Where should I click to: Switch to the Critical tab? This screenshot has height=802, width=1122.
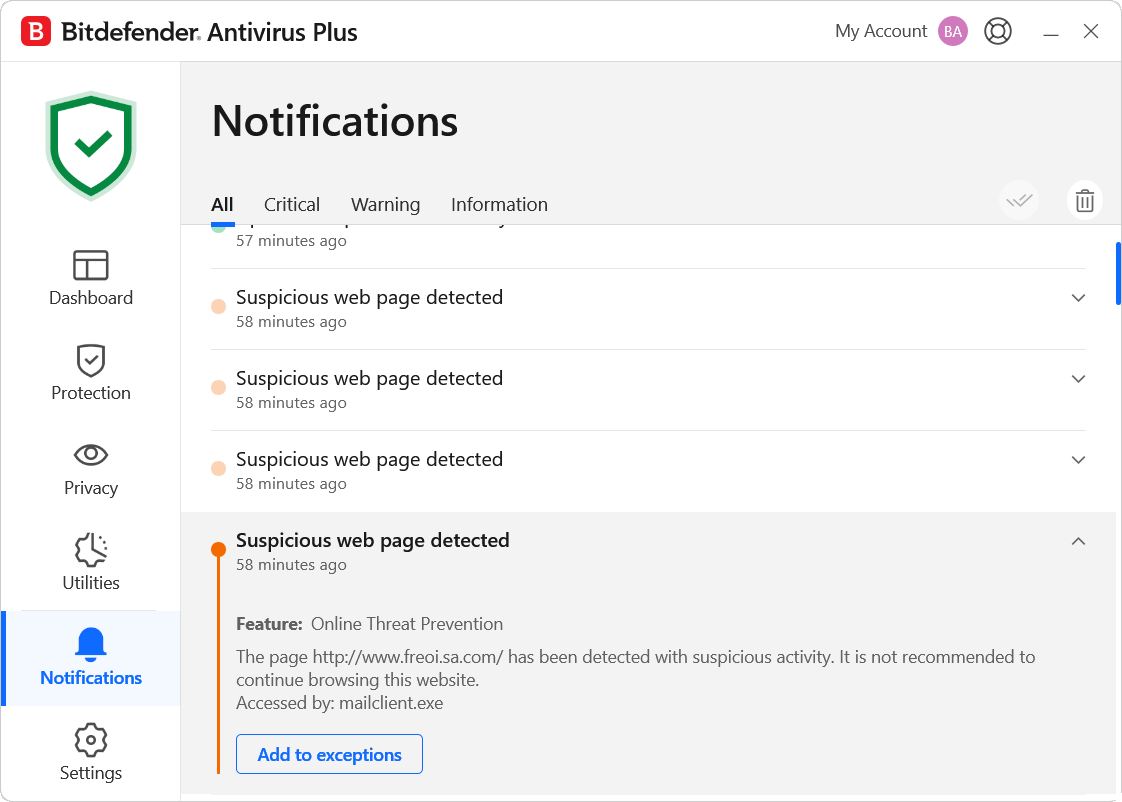[x=292, y=204]
